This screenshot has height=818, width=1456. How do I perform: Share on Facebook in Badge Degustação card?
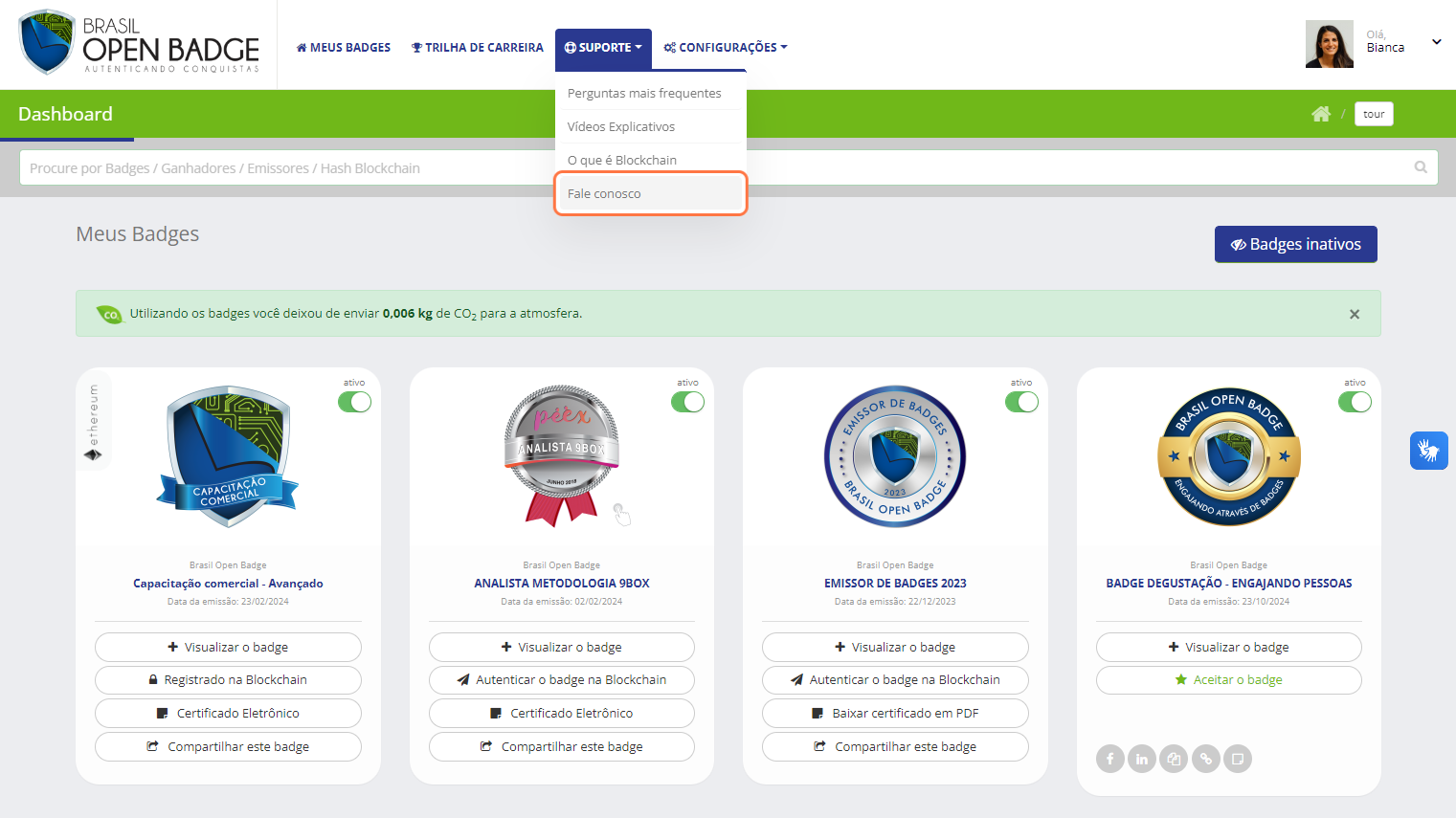(1110, 759)
